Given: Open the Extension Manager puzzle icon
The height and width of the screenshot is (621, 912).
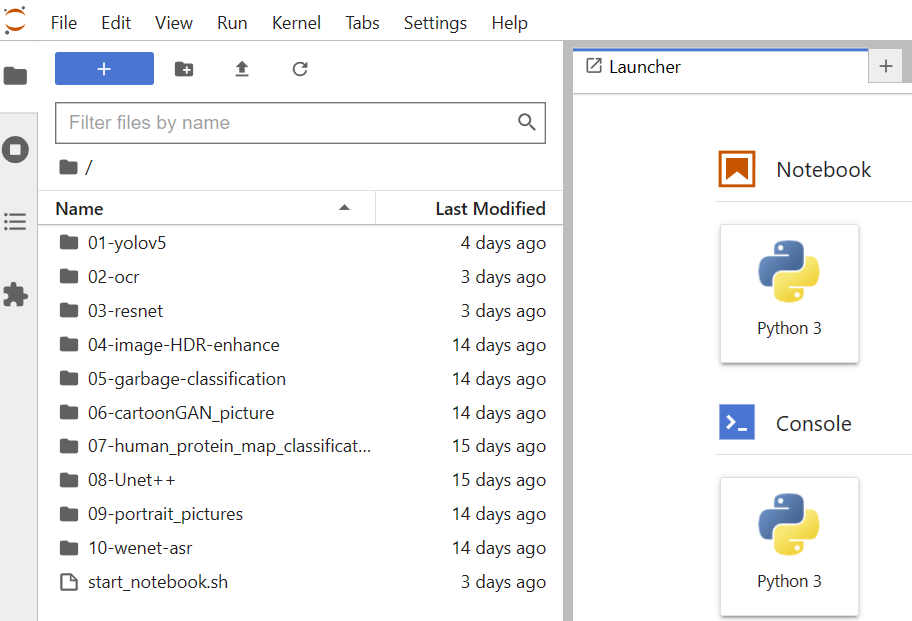Looking at the screenshot, I should click(x=16, y=294).
